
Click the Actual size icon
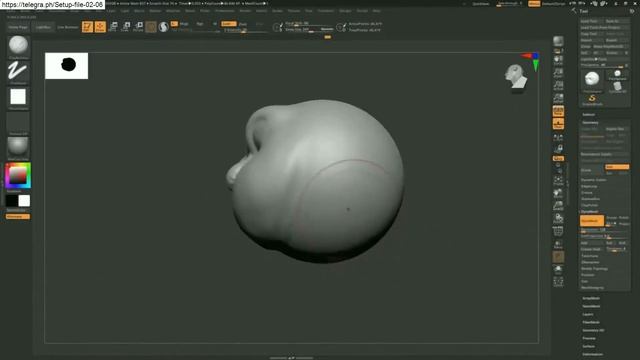558,86
